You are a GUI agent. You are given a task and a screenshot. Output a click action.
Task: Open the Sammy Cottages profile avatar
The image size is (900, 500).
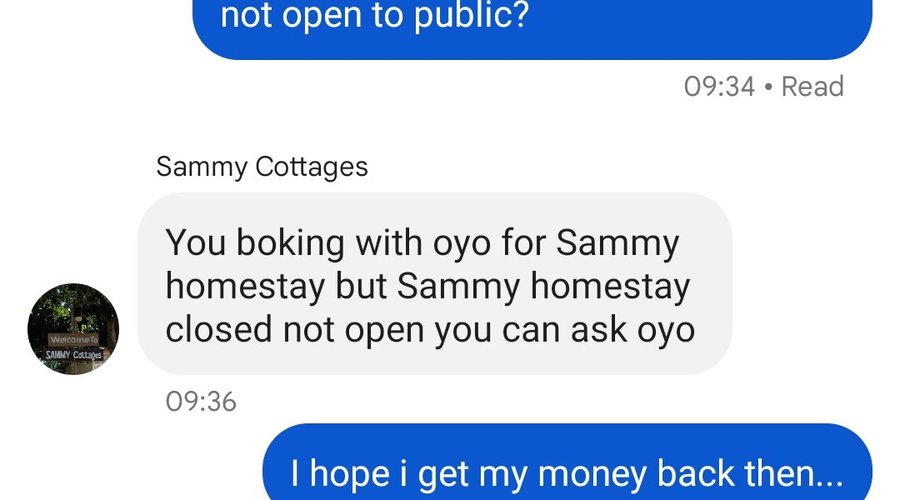click(x=73, y=329)
